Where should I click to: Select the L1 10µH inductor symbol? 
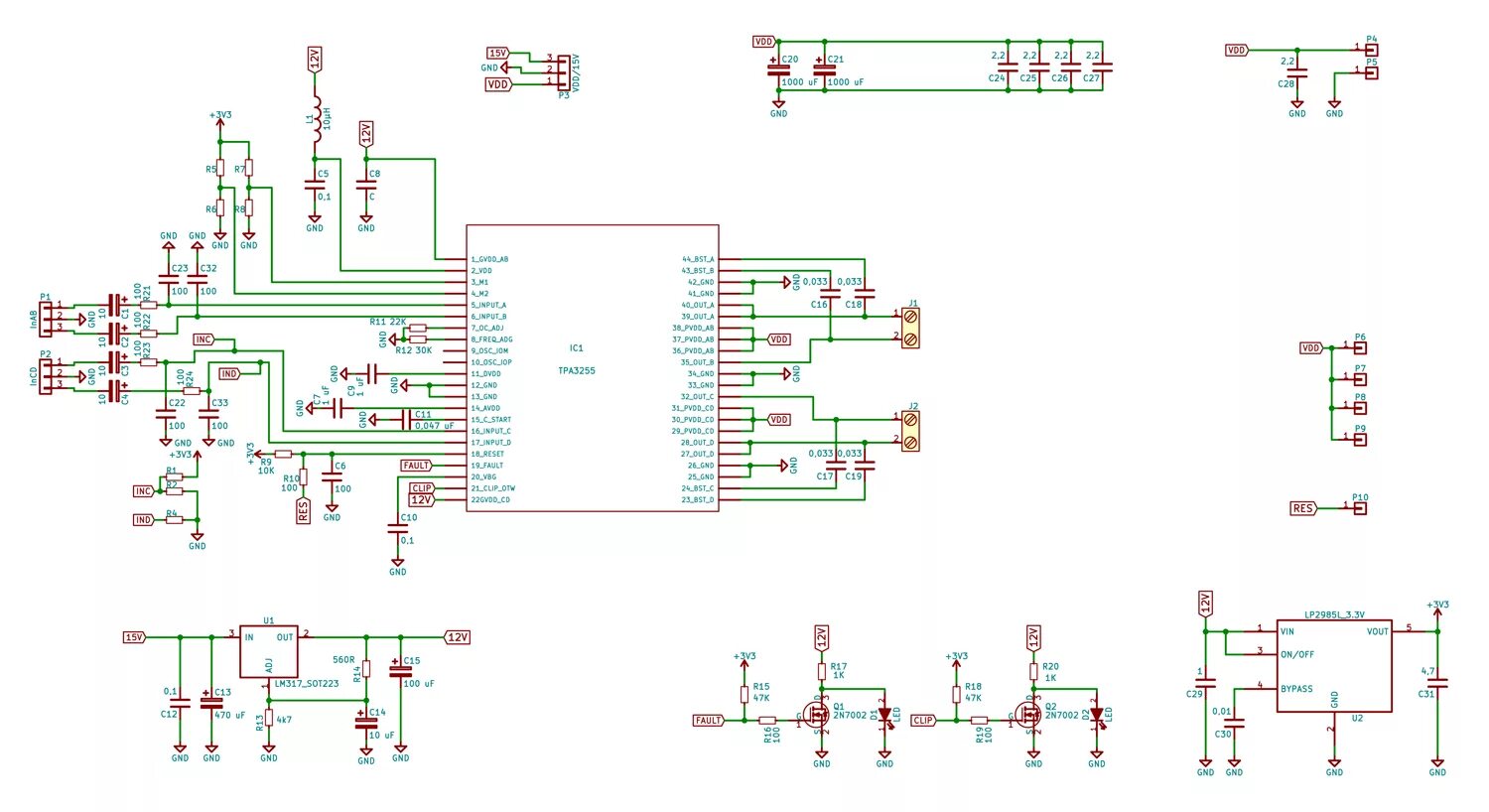click(x=316, y=119)
